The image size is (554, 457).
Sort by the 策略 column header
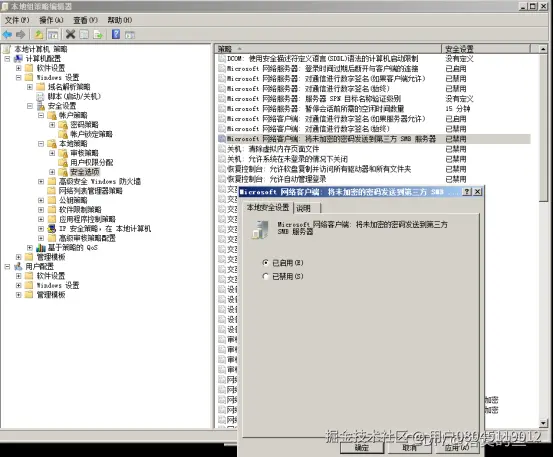coord(328,48)
